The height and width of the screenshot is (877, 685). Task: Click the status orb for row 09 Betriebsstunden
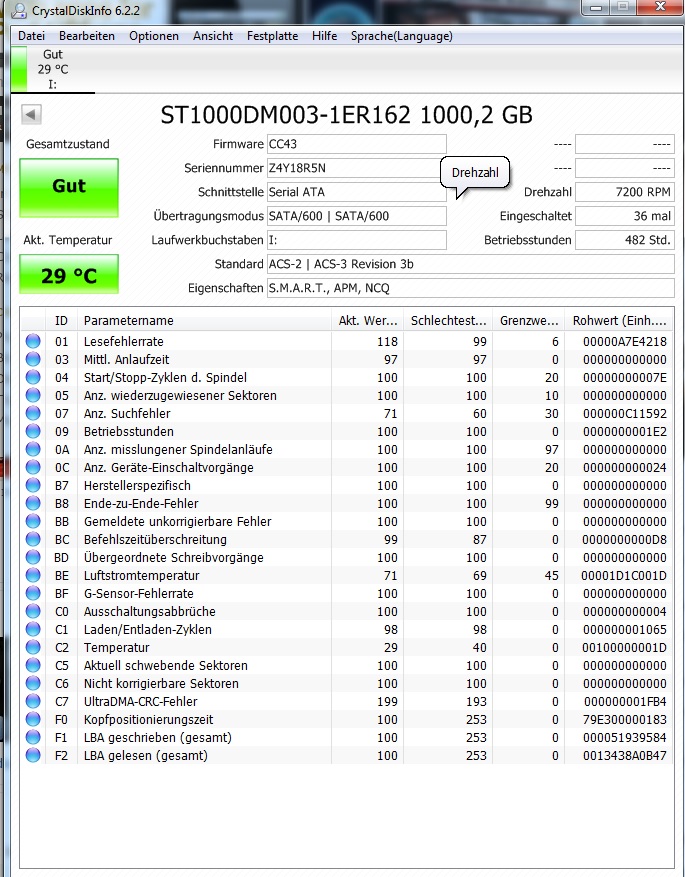[x=33, y=431]
